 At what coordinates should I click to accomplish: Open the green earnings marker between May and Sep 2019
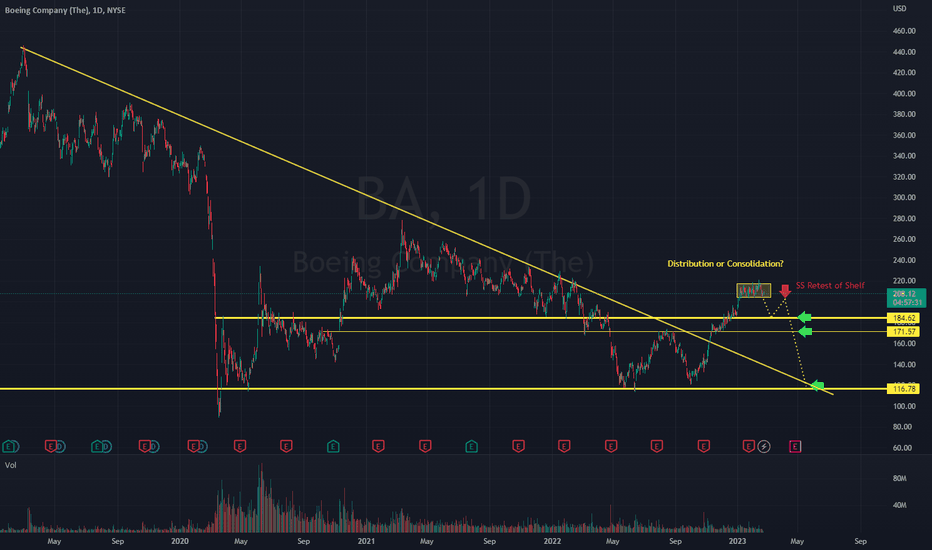[x=97, y=446]
